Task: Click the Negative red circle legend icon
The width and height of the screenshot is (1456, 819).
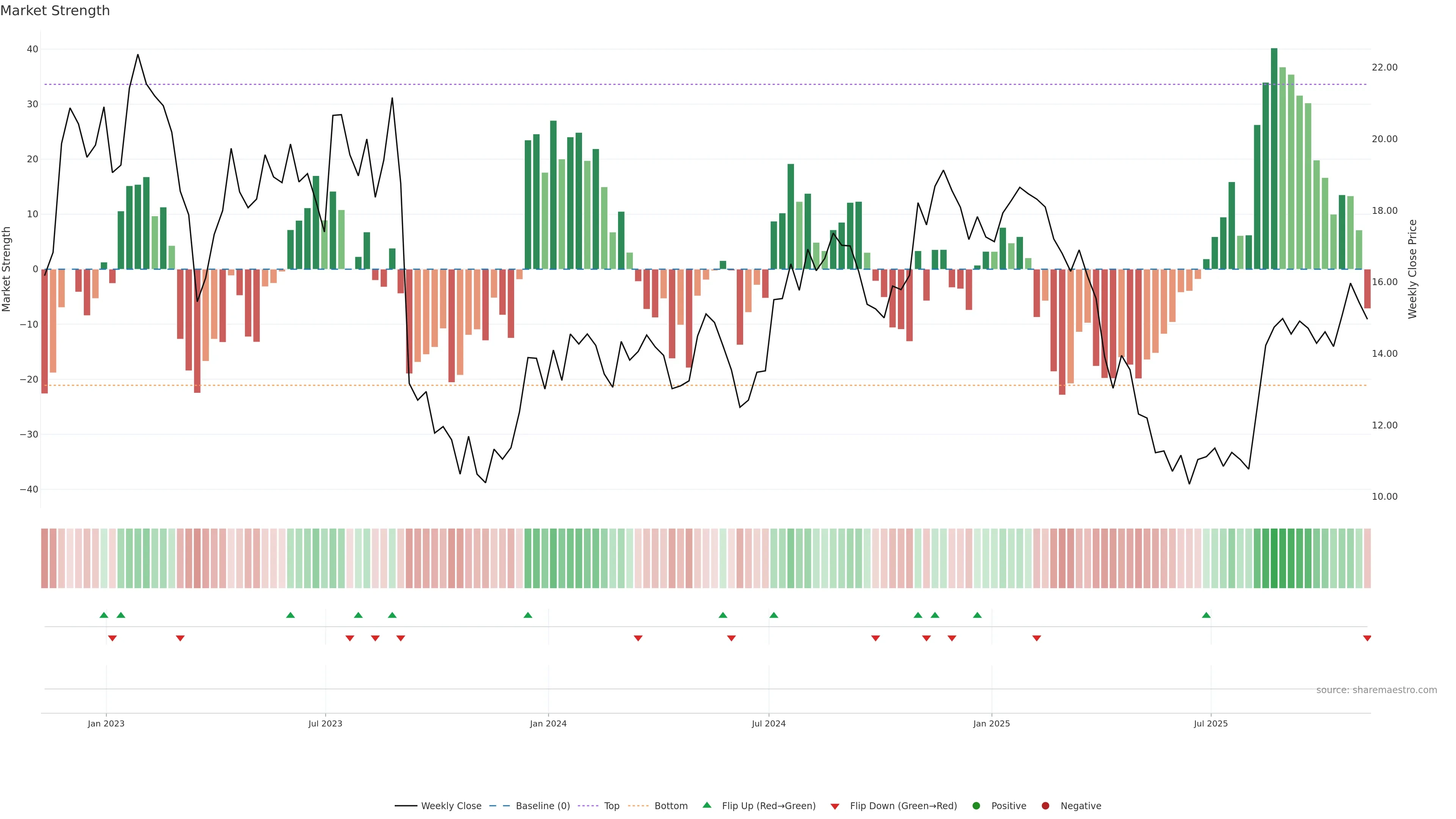Action: point(1045,806)
